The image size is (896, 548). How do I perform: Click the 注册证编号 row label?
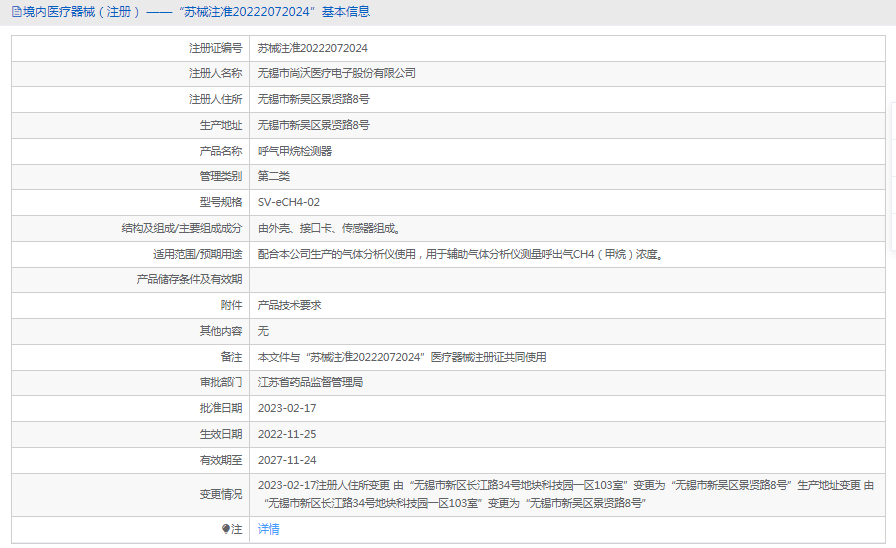(x=215, y=48)
